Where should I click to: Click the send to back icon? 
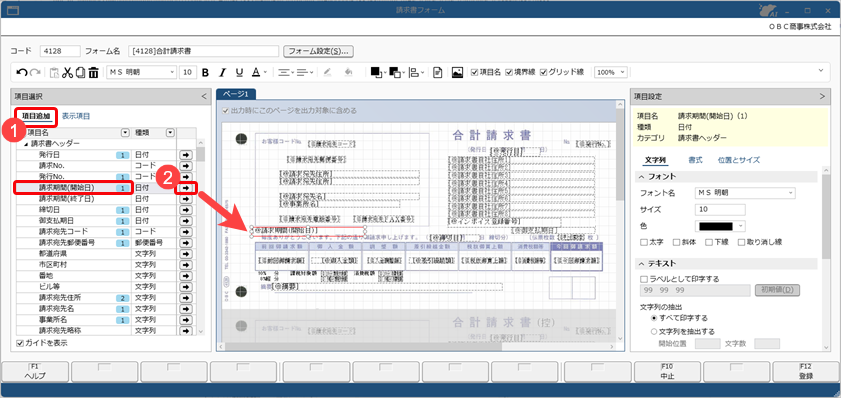396,72
